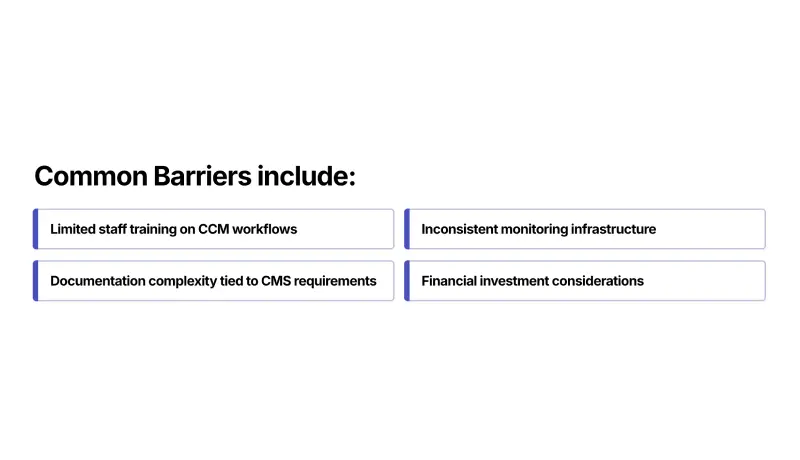Image resolution: width=800 pixels, height=460 pixels.
Task: Open the "Documentation complexity tied to CMS requirements" card
Action: (x=214, y=281)
